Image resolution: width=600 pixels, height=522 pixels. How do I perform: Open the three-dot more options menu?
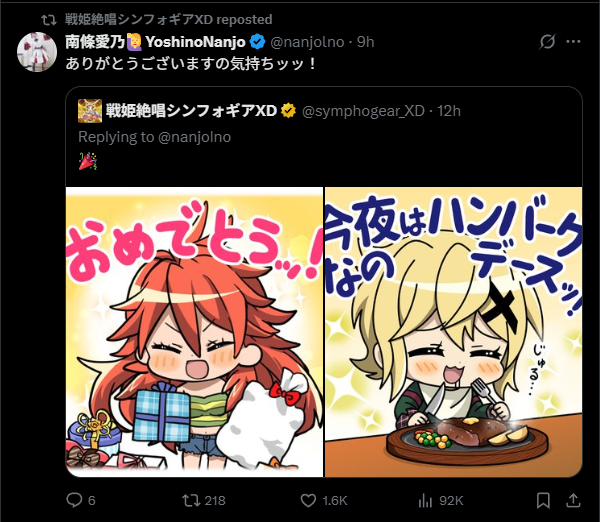(573, 41)
